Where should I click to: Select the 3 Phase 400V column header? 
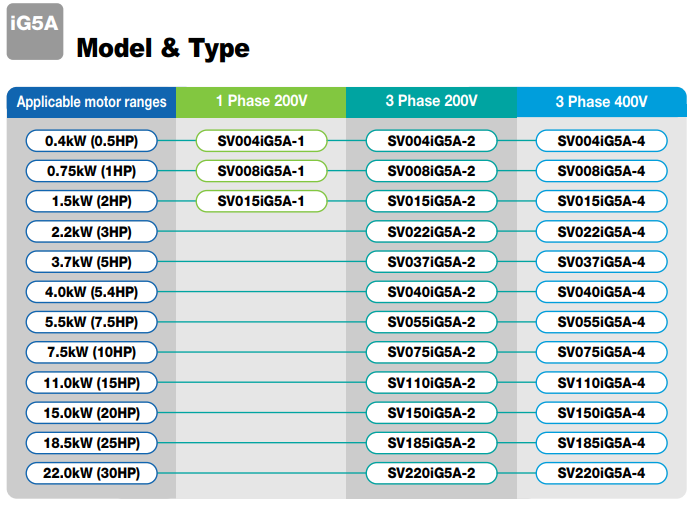[602, 102]
